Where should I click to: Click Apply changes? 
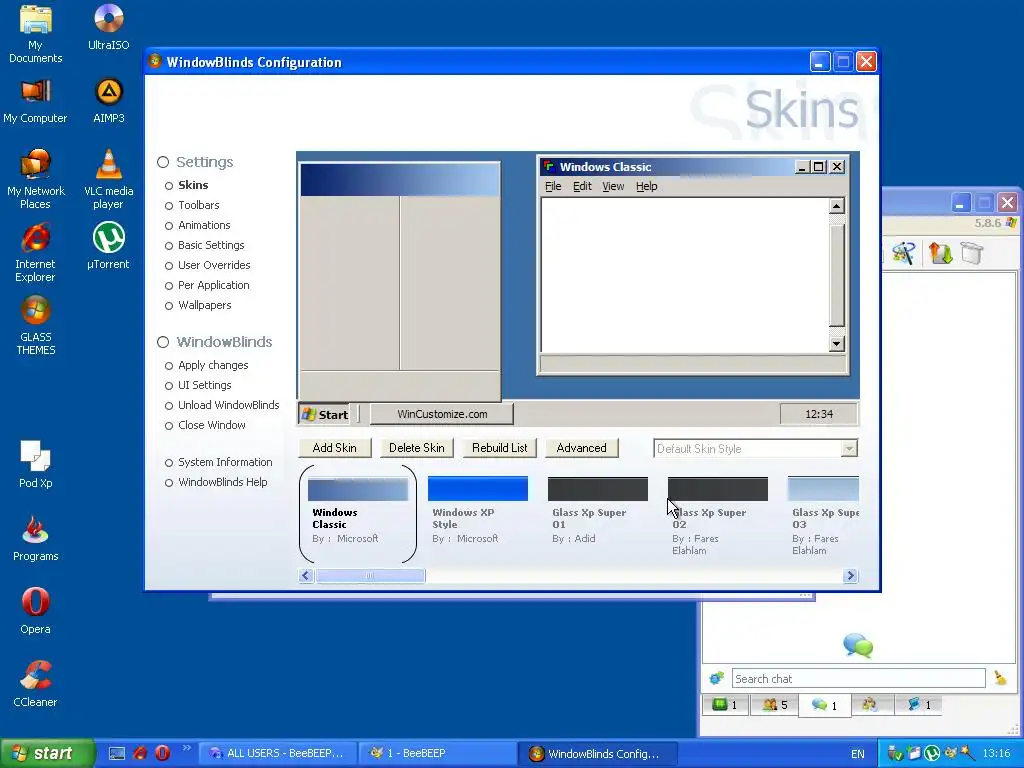213,365
